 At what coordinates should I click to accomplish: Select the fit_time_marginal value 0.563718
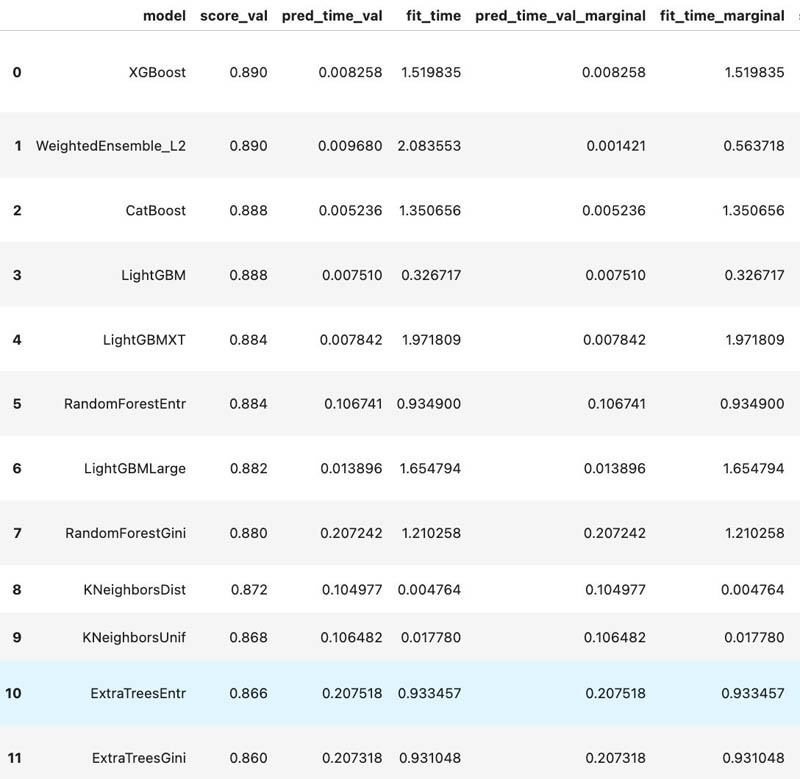pyautogui.click(x=754, y=146)
